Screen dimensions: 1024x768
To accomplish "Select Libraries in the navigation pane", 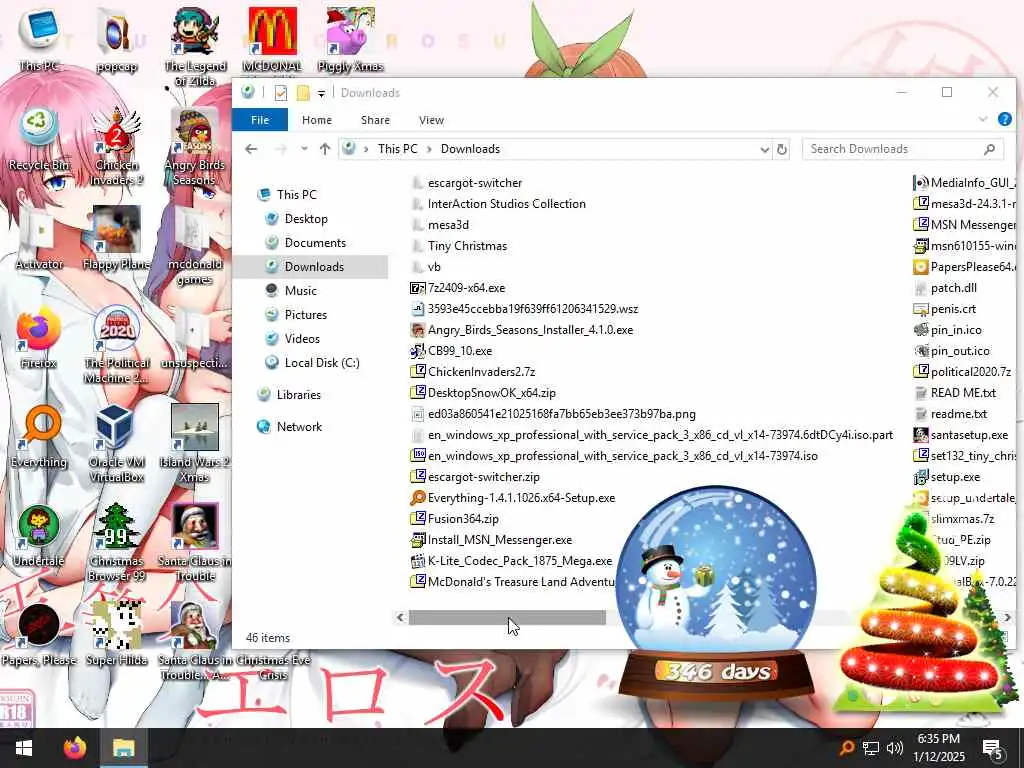I will [x=298, y=394].
